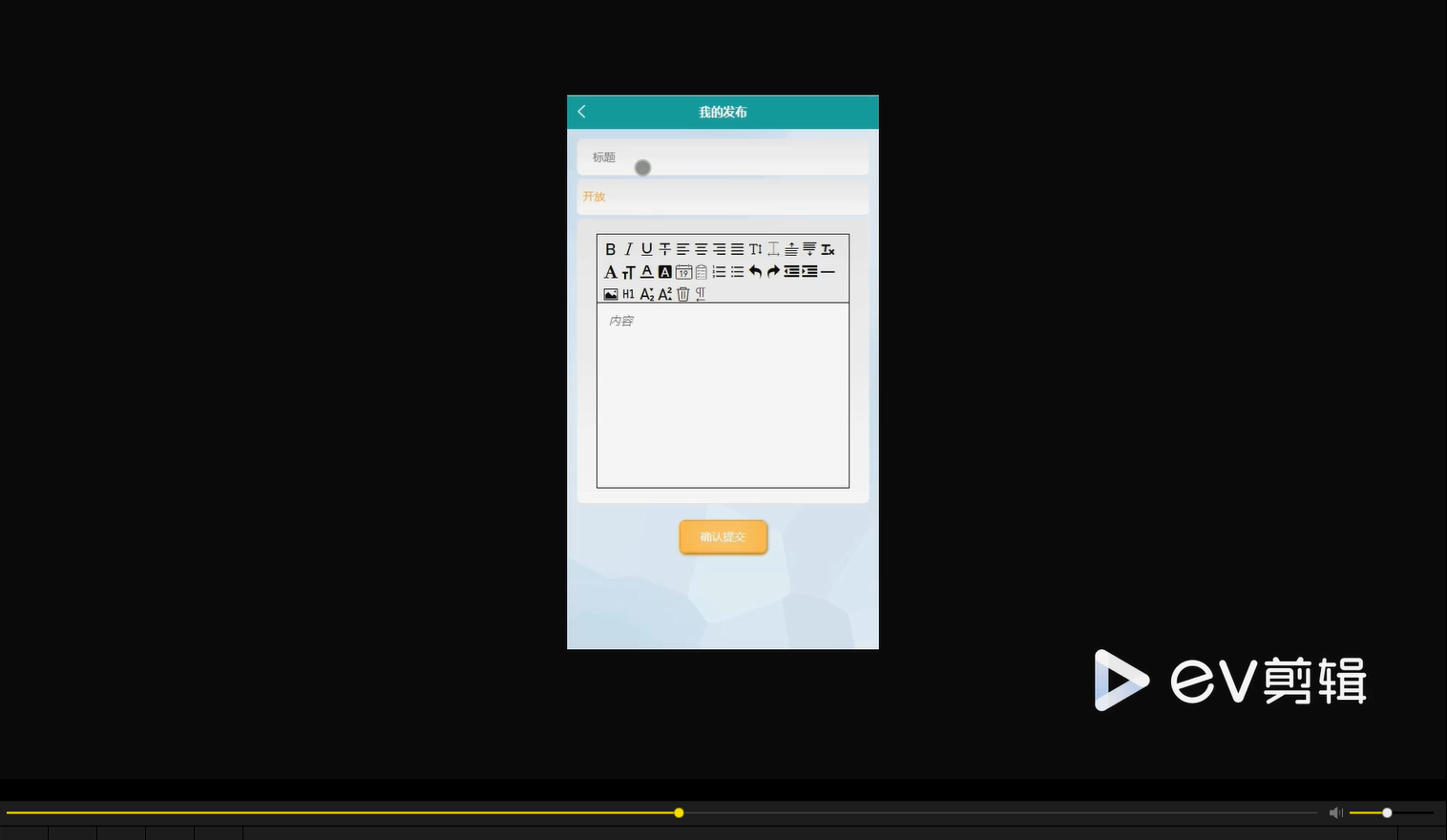Screen dimensions: 1447x840
Task: Adjust the volume slider
Action: tap(1392, 813)
